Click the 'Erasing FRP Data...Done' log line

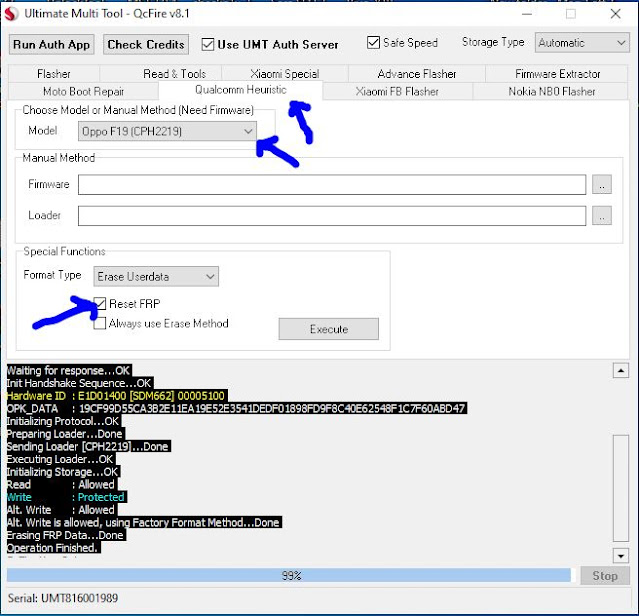[66, 535]
